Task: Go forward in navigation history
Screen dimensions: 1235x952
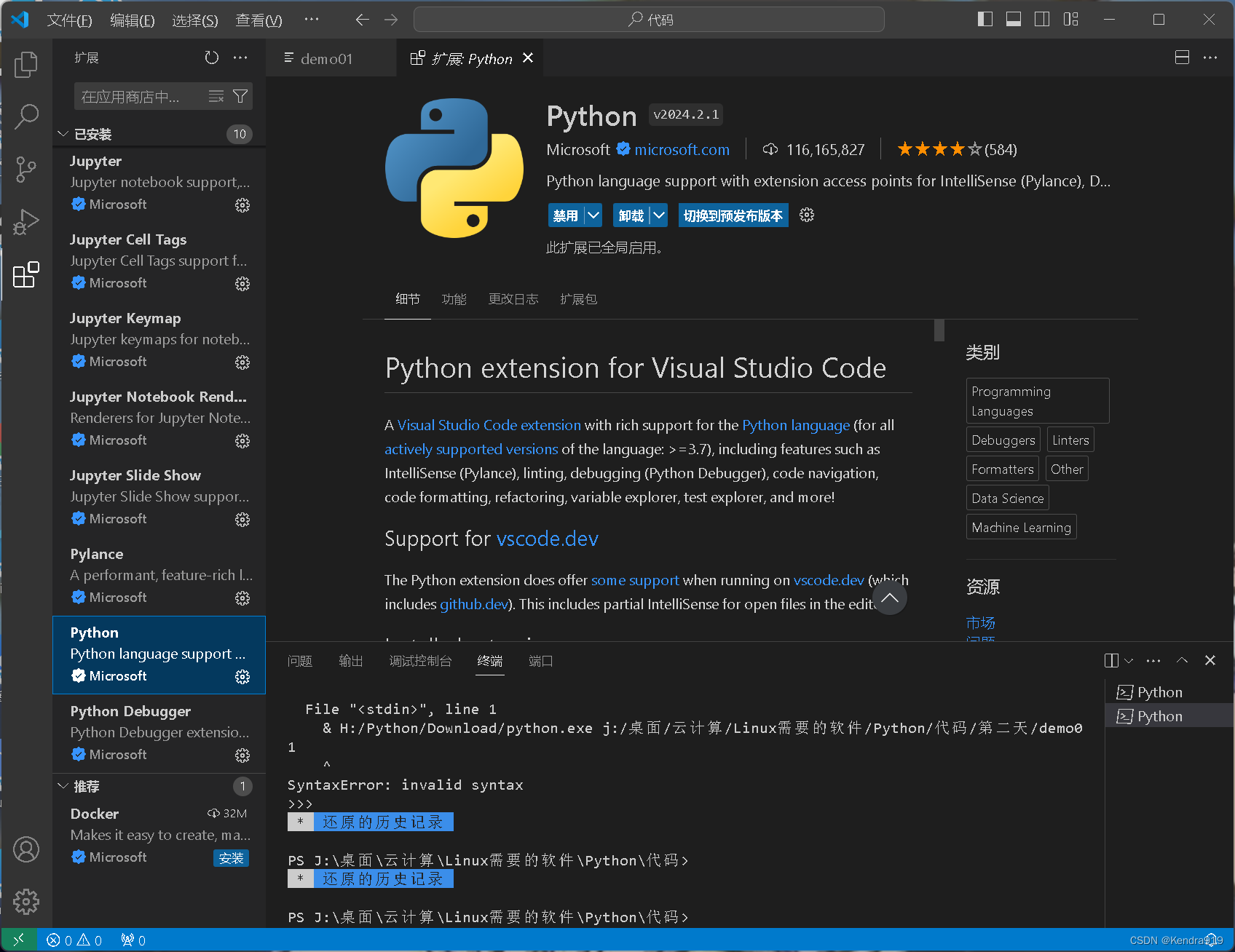Action: tap(391, 20)
